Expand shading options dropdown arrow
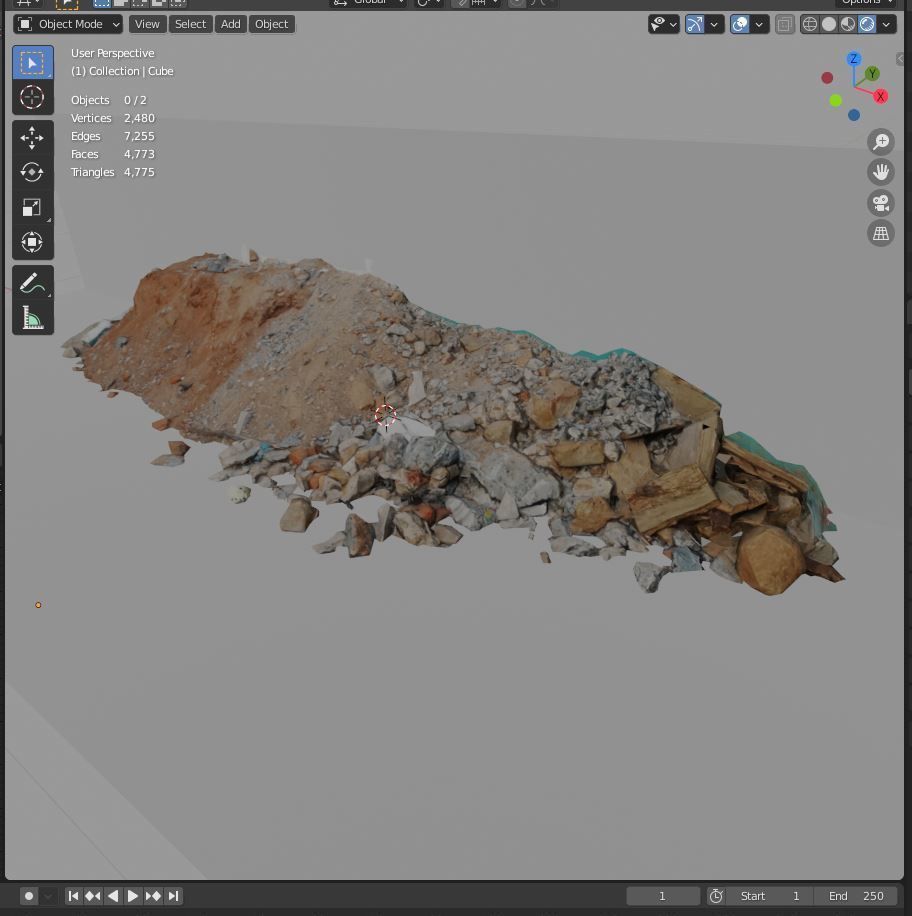The image size is (912, 916). tap(886, 24)
